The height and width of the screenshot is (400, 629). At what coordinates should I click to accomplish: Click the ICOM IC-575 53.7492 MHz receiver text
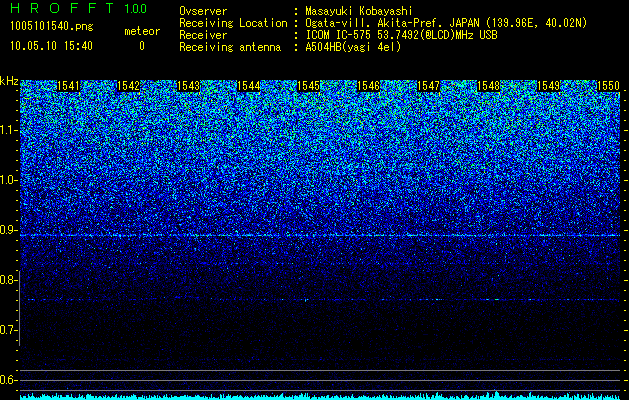pyautogui.click(x=401, y=35)
